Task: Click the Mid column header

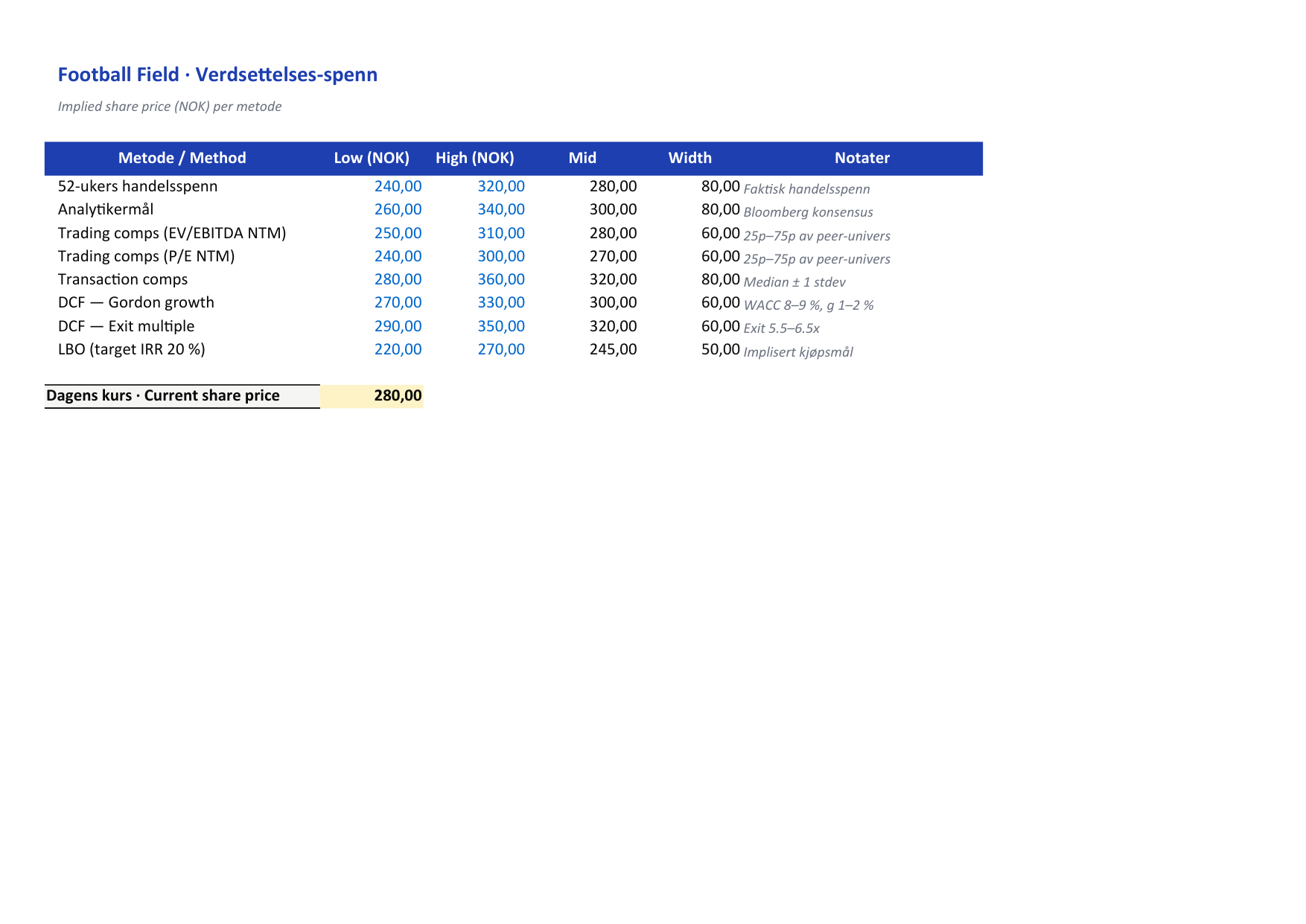Action: pos(582,158)
